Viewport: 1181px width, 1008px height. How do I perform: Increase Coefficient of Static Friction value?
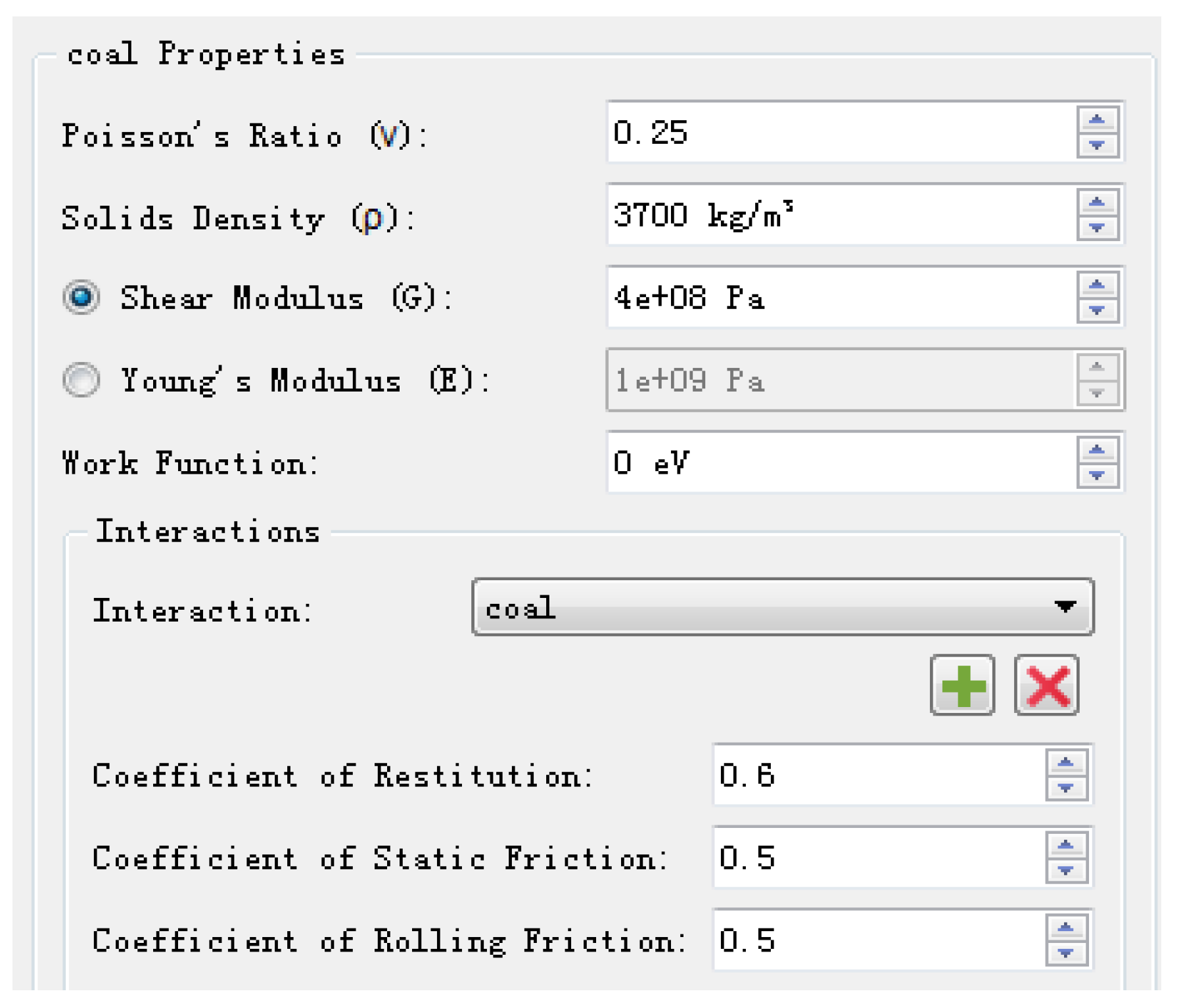click(1065, 846)
